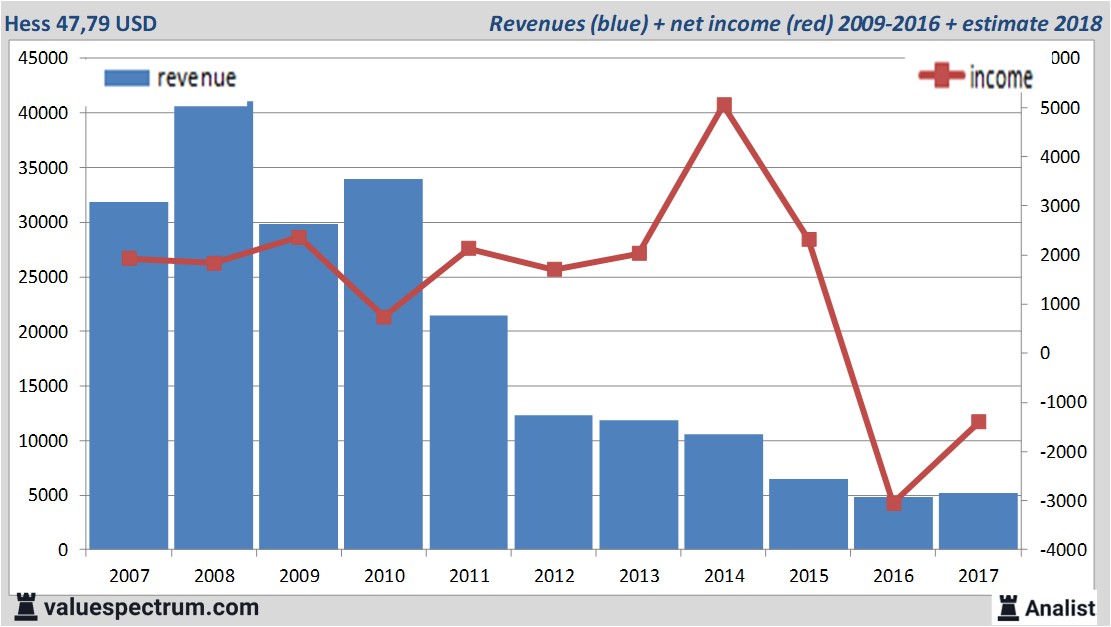Viewport: 1111px width, 627px height.
Task: Click the 2015 revenue bar
Action: [809, 514]
